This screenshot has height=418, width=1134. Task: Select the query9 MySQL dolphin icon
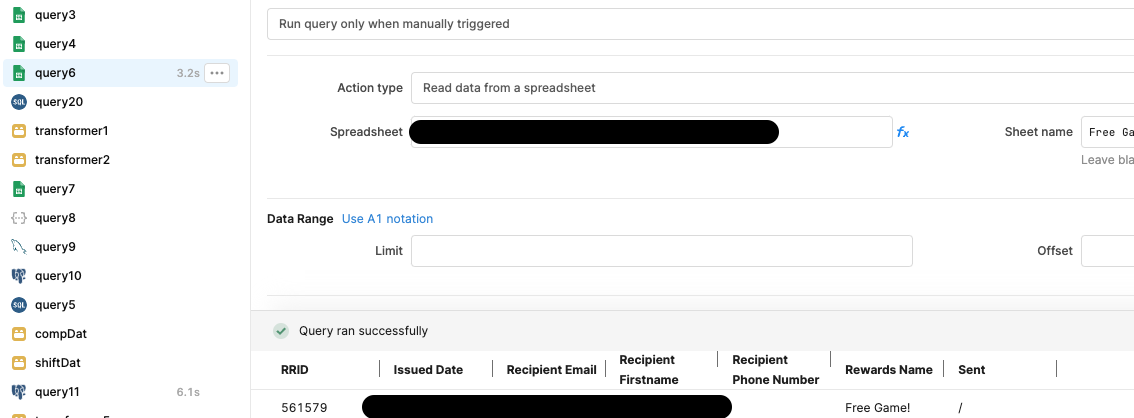[x=19, y=247]
